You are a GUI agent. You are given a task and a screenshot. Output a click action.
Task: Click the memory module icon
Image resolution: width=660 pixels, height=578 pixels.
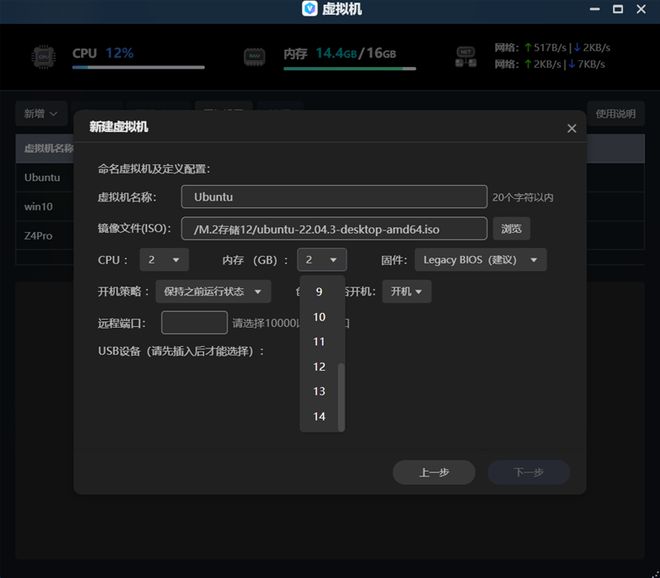pyautogui.click(x=255, y=57)
